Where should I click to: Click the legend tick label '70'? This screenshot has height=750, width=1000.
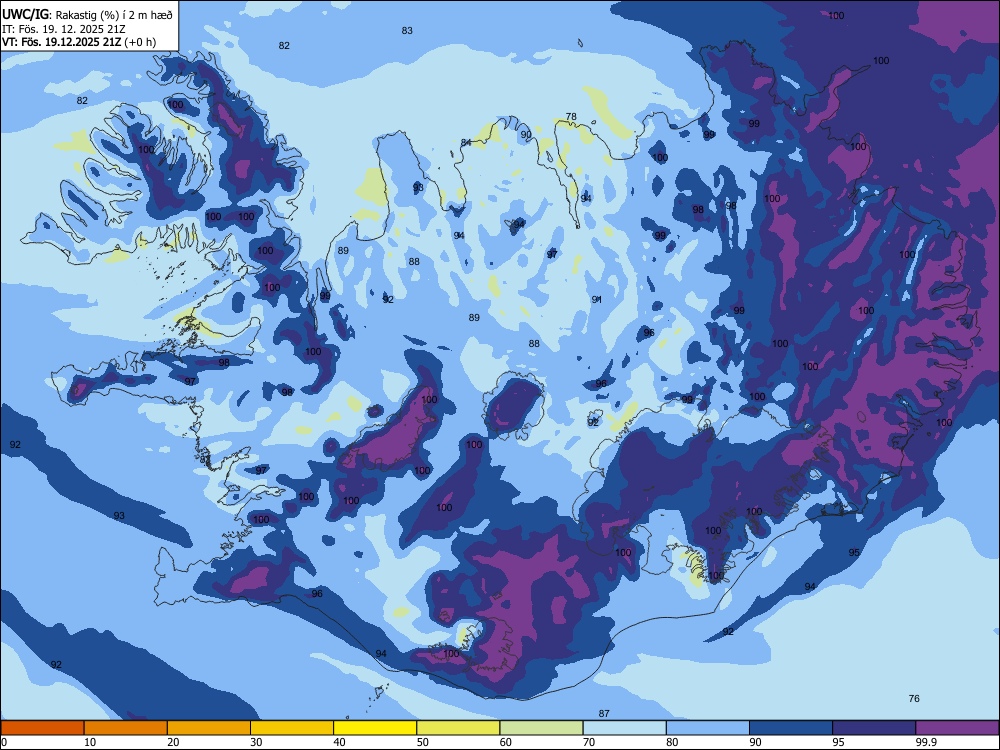tap(589, 742)
